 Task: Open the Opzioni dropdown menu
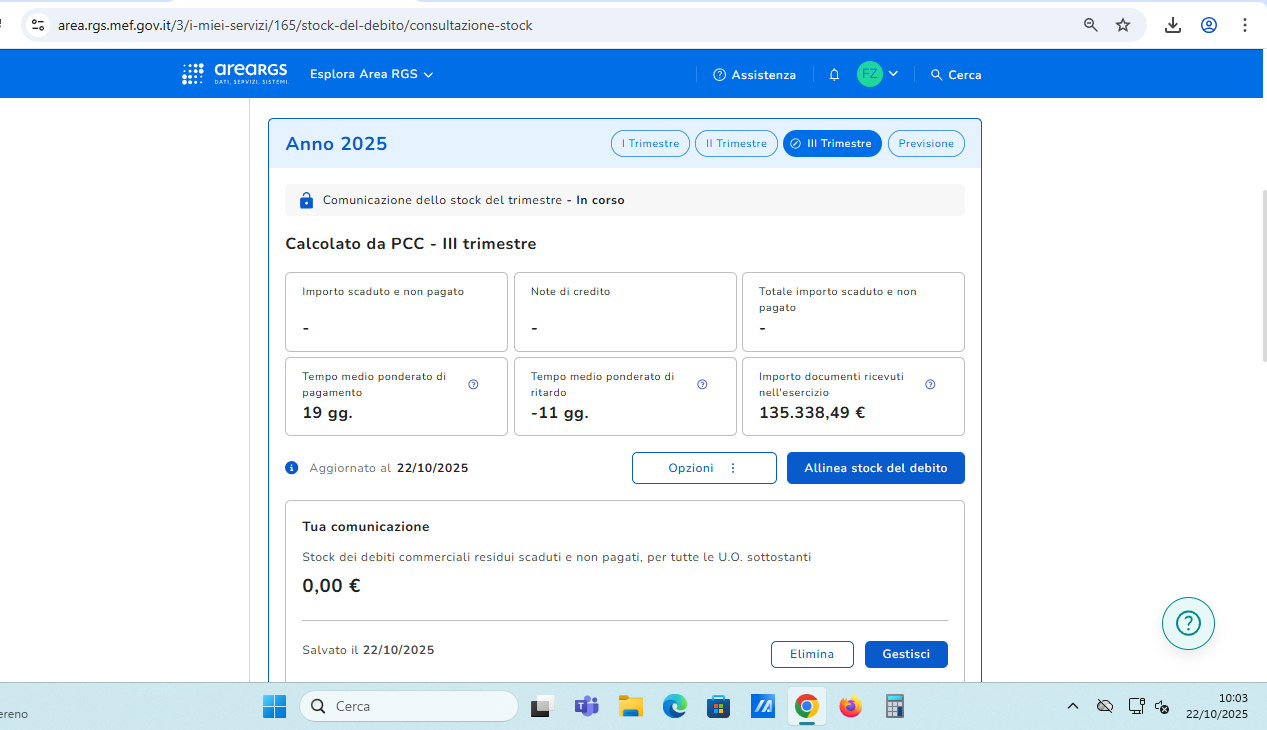tap(704, 468)
